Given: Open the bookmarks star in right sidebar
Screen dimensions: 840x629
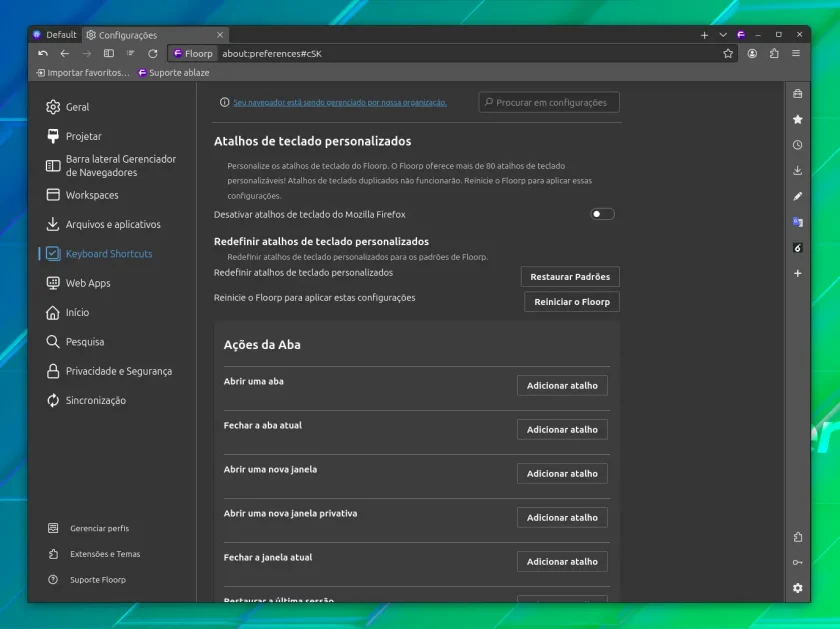Looking at the screenshot, I should point(797,119).
